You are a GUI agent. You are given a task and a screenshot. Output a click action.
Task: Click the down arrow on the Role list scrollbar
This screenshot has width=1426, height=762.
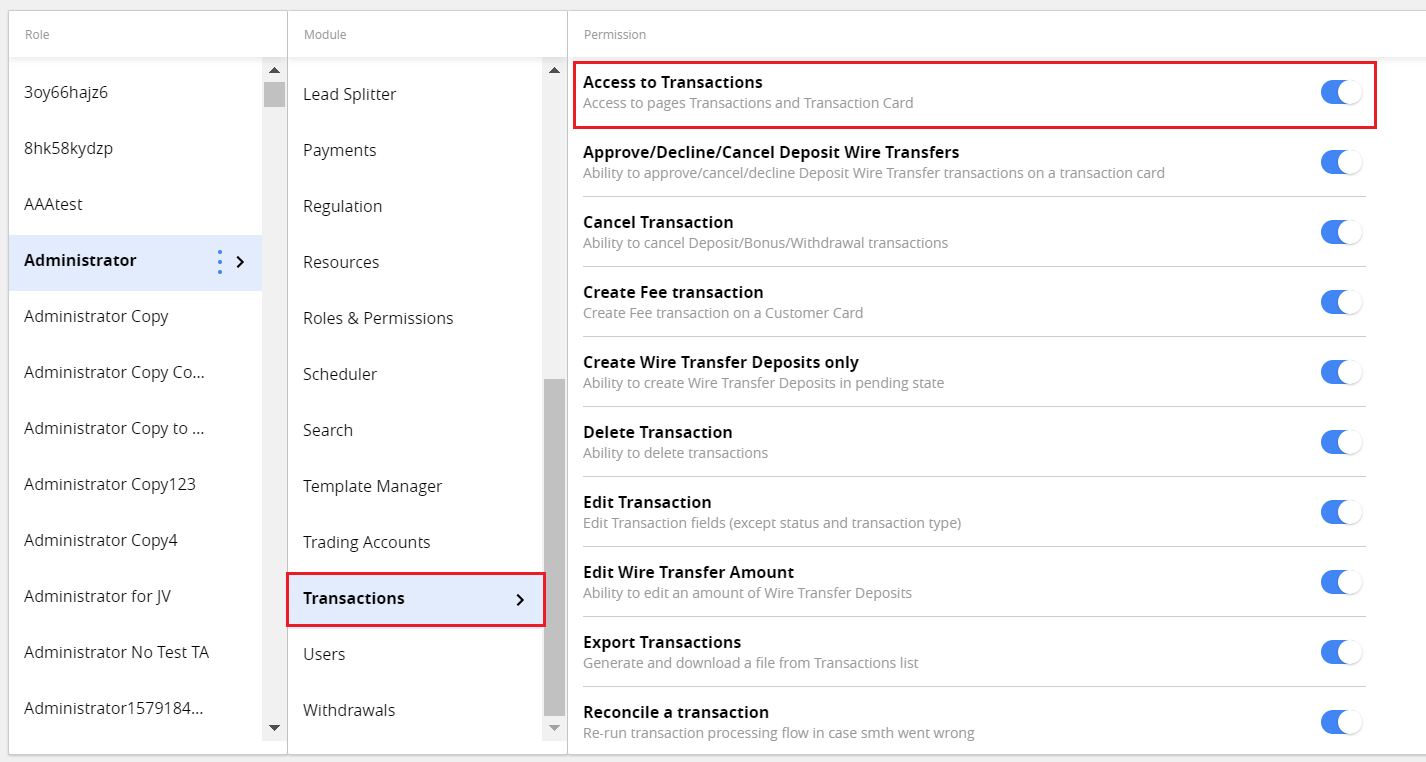point(273,728)
